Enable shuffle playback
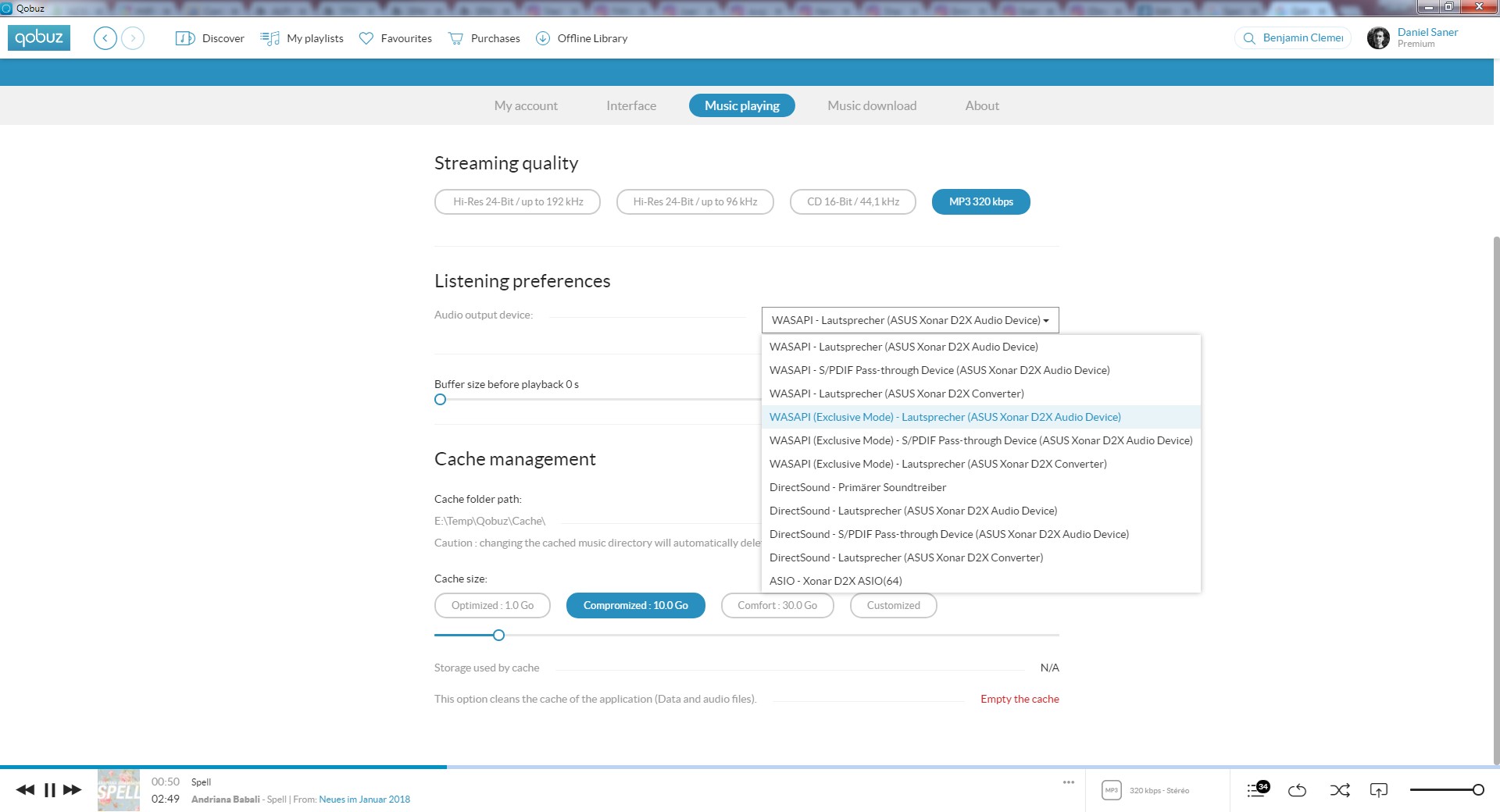Viewport: 1500px width, 812px height. coord(1339,790)
